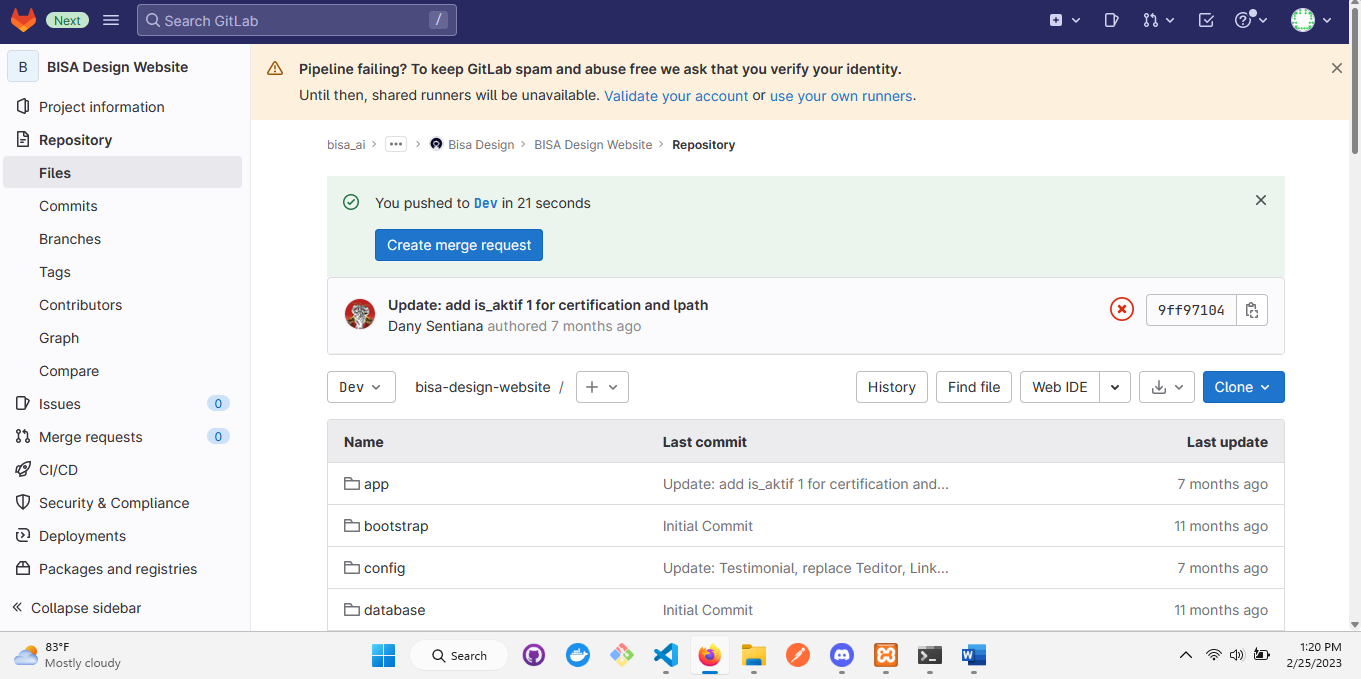The height and width of the screenshot is (679, 1361).
Task: Open bisa_ai breadcrumb
Action: pyautogui.click(x=346, y=145)
